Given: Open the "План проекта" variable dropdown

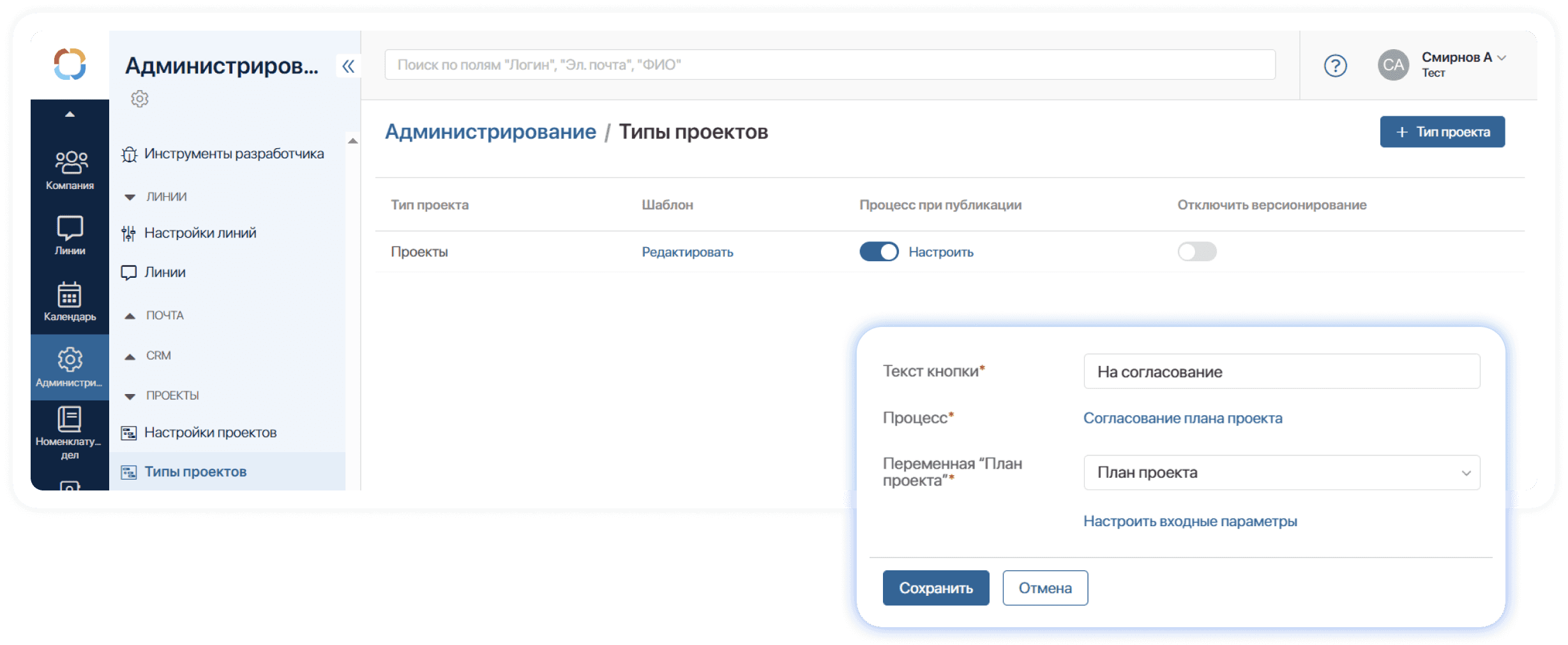Looking at the screenshot, I should click(x=1281, y=473).
